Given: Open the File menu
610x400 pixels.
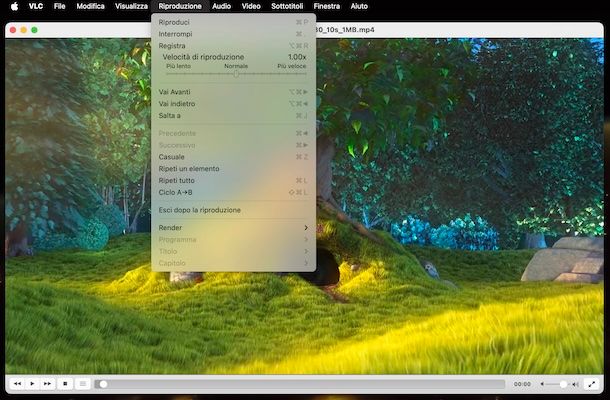Looking at the screenshot, I should [60, 6].
